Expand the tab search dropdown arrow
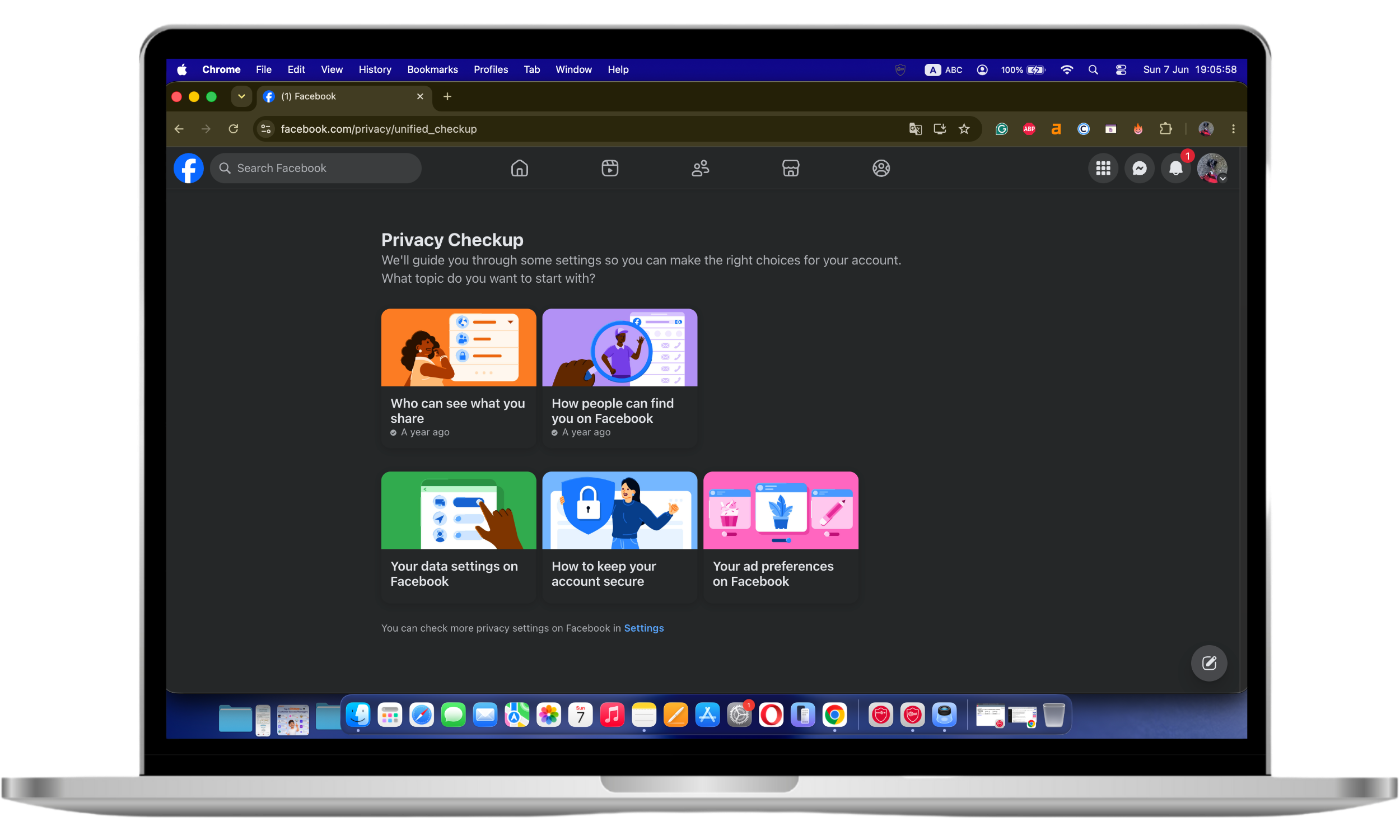 241,96
